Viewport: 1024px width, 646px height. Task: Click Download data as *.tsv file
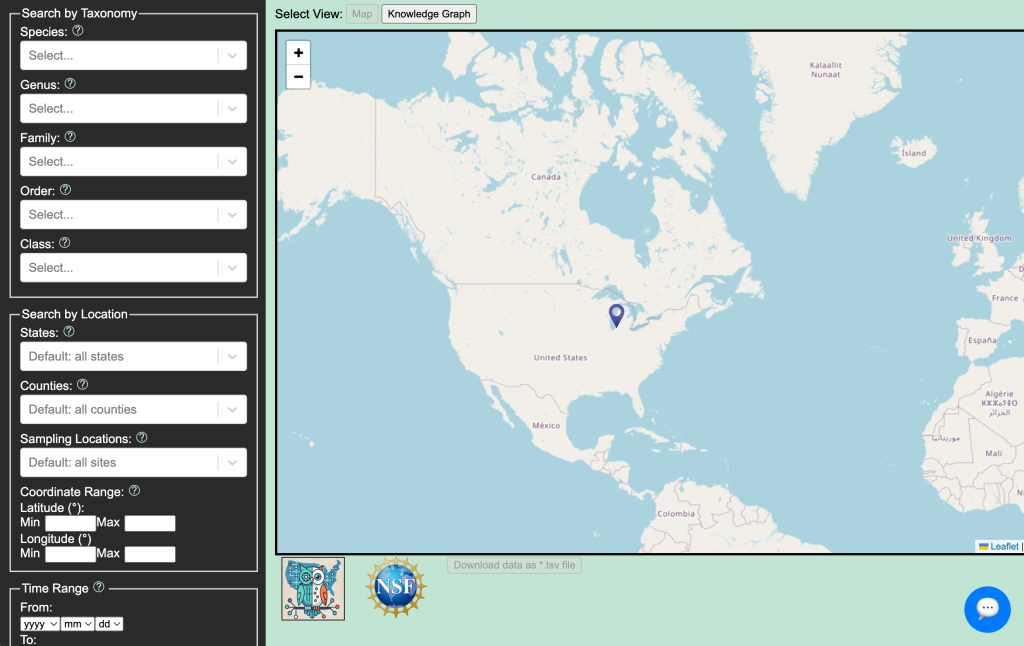pyautogui.click(x=515, y=565)
